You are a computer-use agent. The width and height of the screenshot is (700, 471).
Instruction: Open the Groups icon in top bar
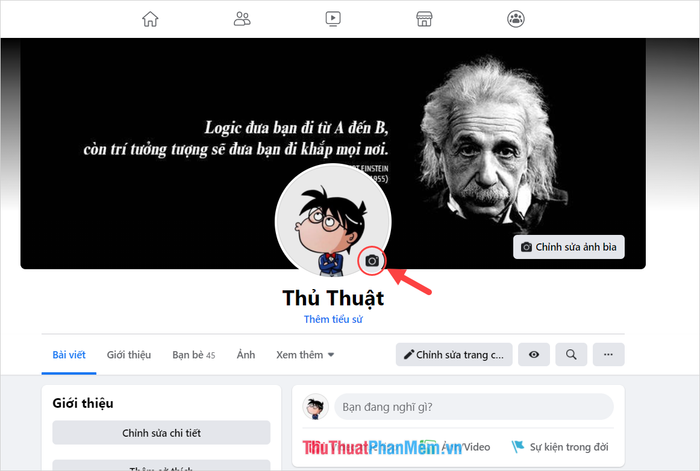click(516, 19)
